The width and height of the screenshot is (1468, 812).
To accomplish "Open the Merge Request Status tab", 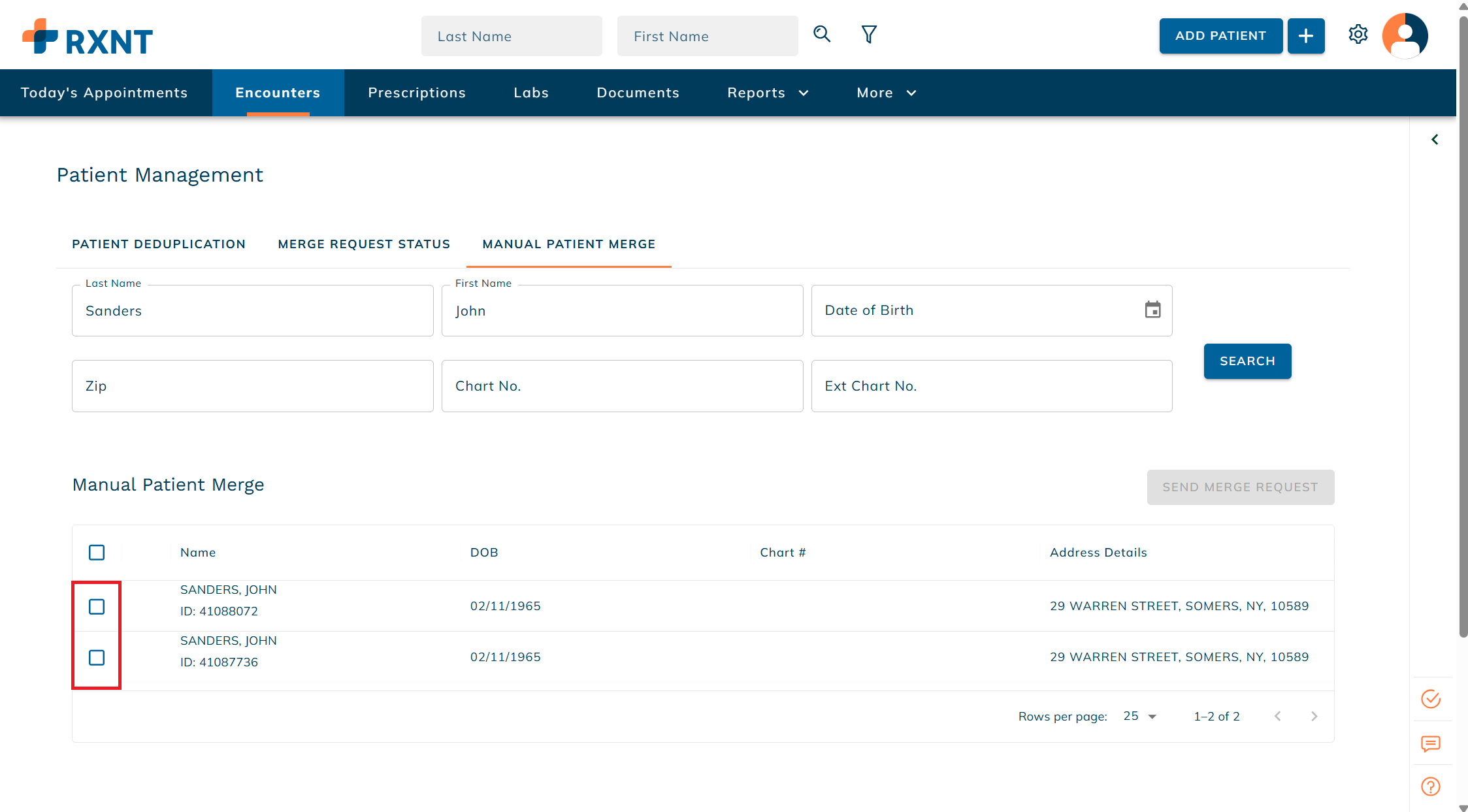I will [x=364, y=244].
